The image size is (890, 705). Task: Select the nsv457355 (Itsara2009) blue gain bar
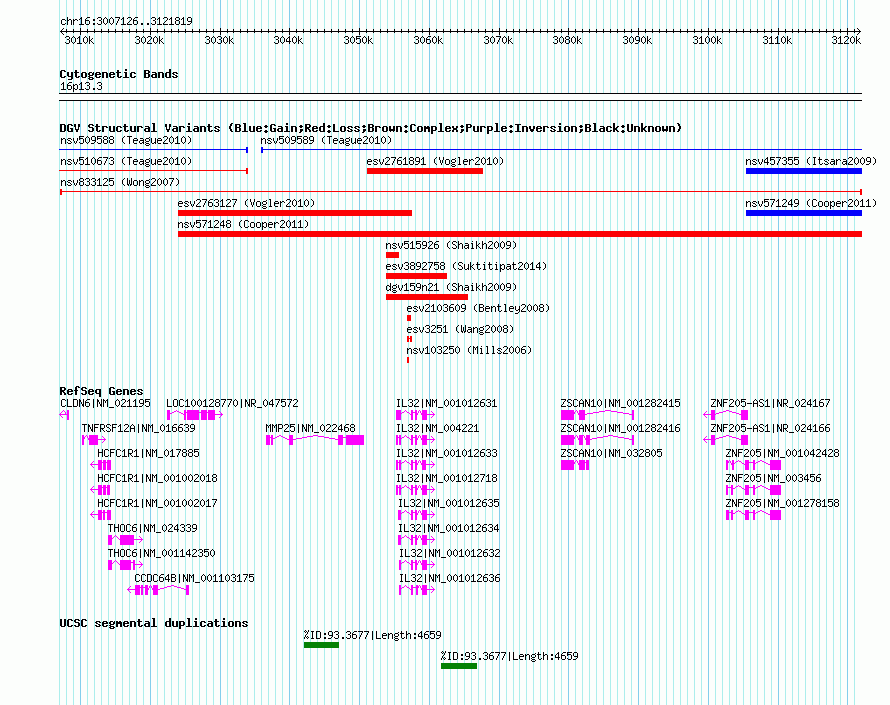[x=804, y=171]
